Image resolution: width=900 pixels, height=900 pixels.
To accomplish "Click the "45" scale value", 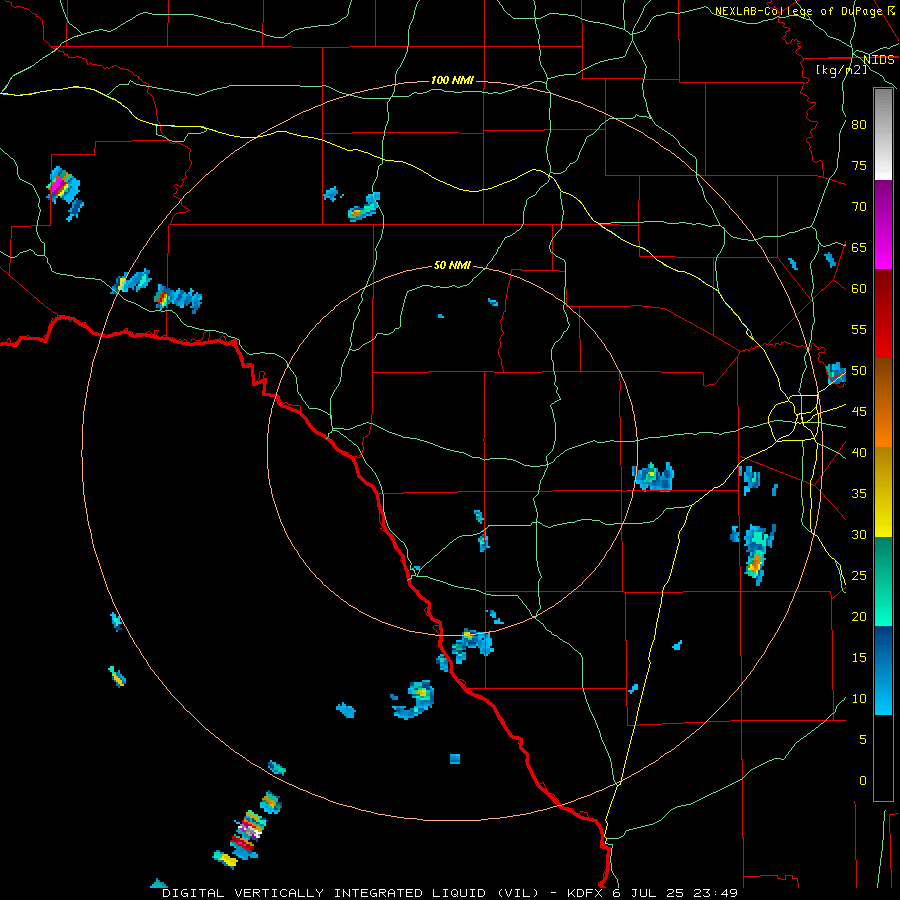I will [x=859, y=412].
